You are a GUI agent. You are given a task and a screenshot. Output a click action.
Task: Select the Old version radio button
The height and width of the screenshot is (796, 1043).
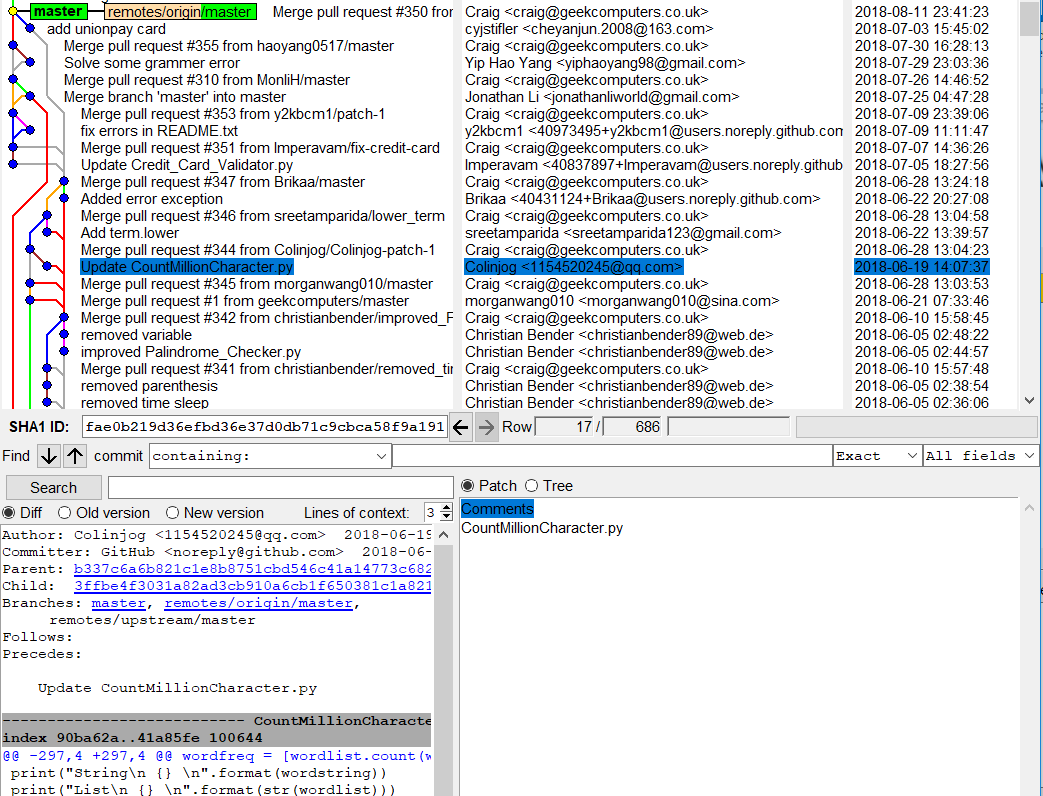point(65,513)
